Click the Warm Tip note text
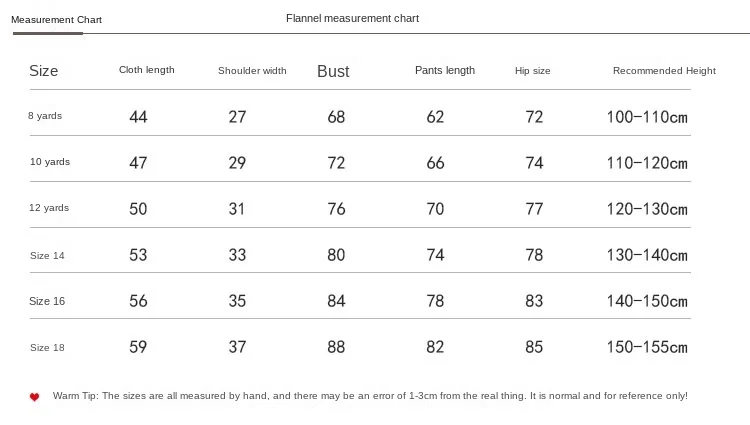This screenshot has height=425, width=750. pyautogui.click(x=370, y=396)
